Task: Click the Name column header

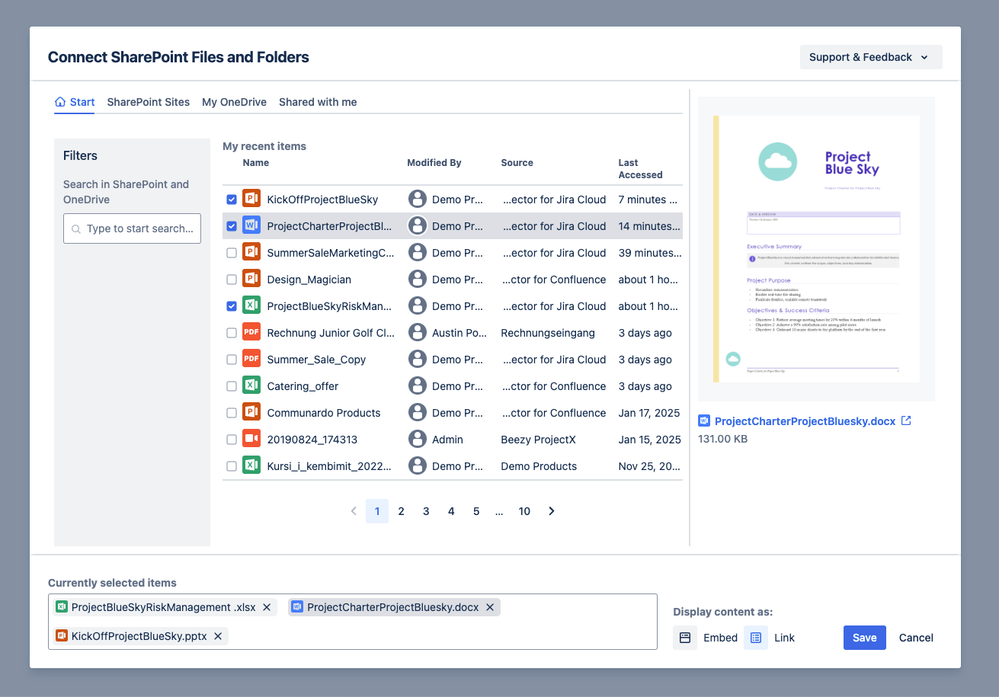Action: point(255,162)
